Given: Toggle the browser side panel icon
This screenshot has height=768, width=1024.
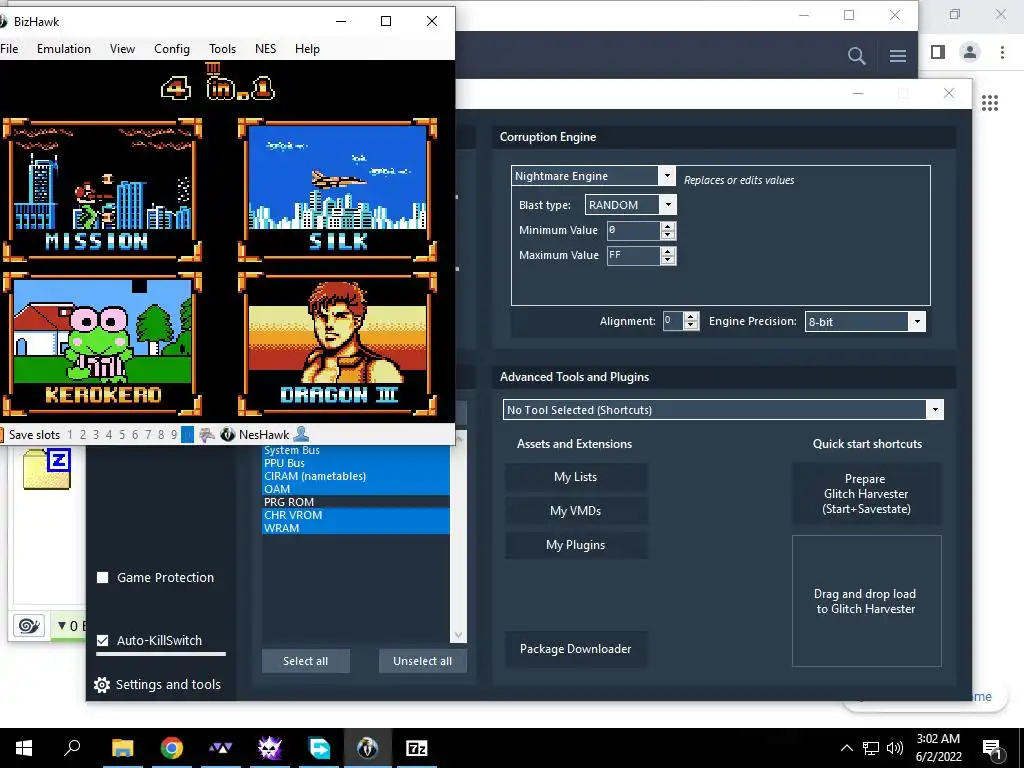Looking at the screenshot, I should click(938, 52).
